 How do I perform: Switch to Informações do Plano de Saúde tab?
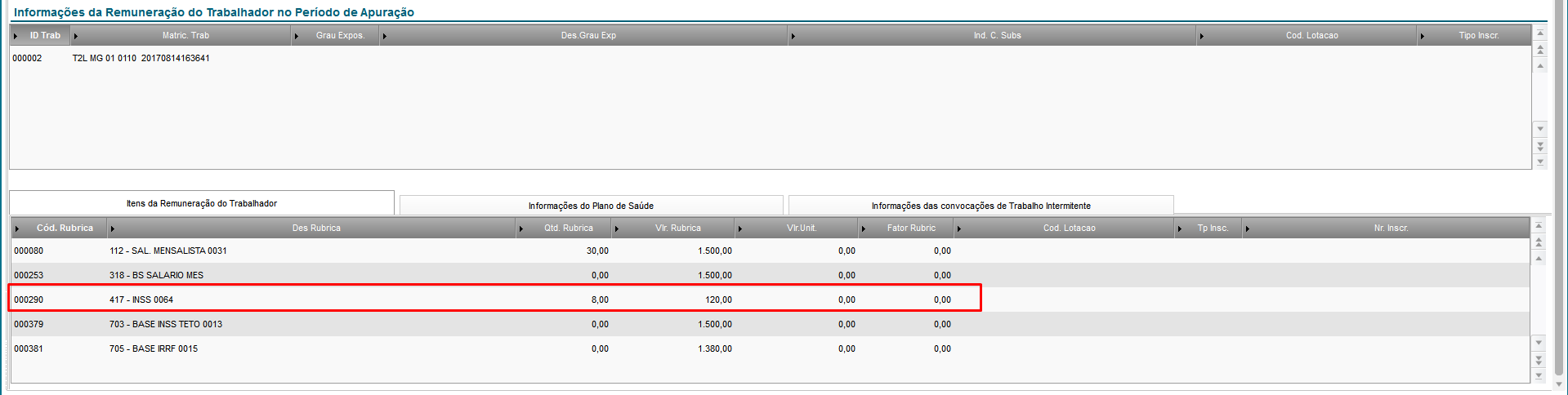coord(591,206)
